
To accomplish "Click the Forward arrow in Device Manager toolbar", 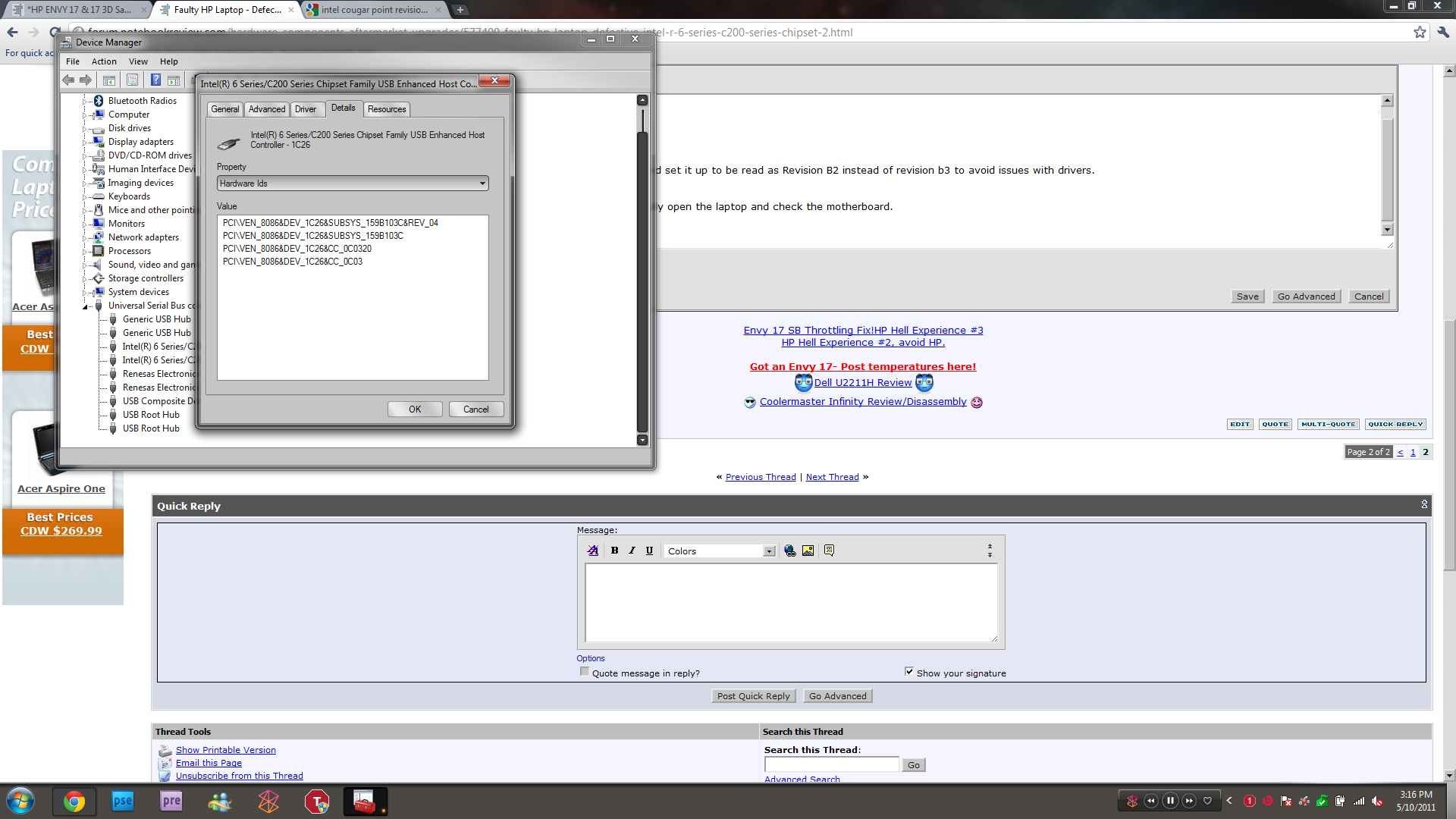I will 86,80.
